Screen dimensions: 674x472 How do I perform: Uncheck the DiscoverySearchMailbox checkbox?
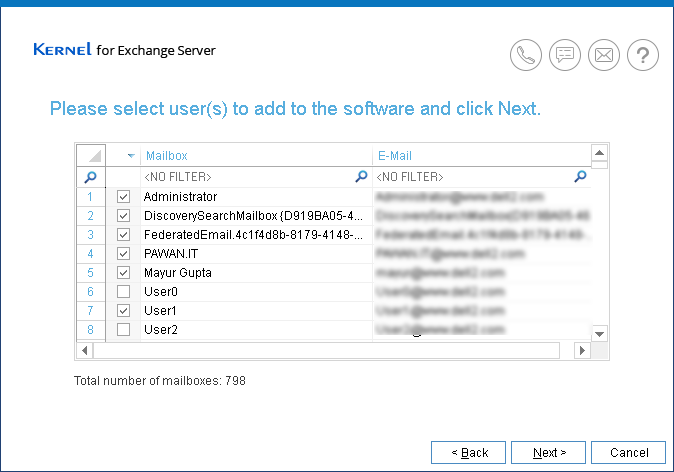click(123, 216)
